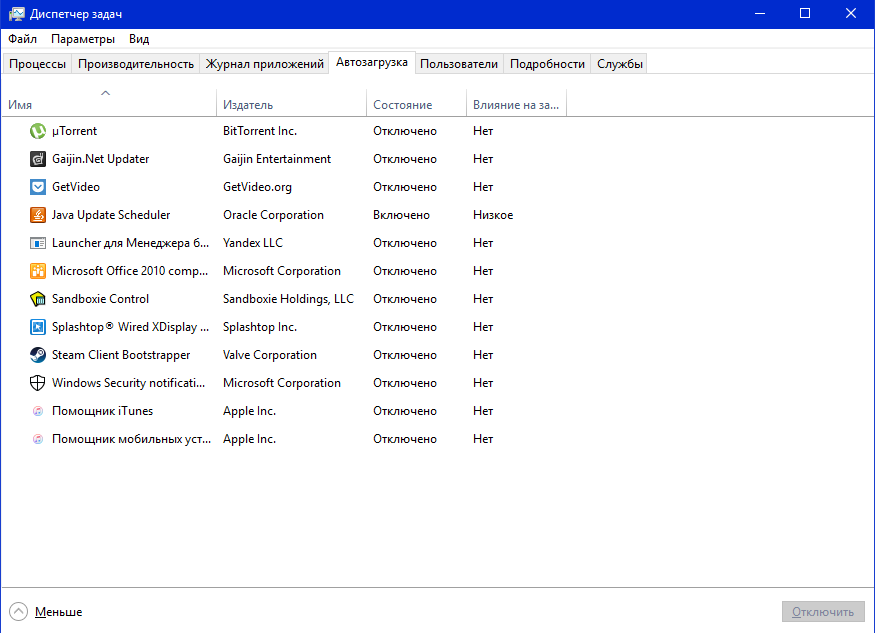Maximize the Диспетчер задач window
This screenshot has height=633, width=875.
pyautogui.click(x=805, y=13)
